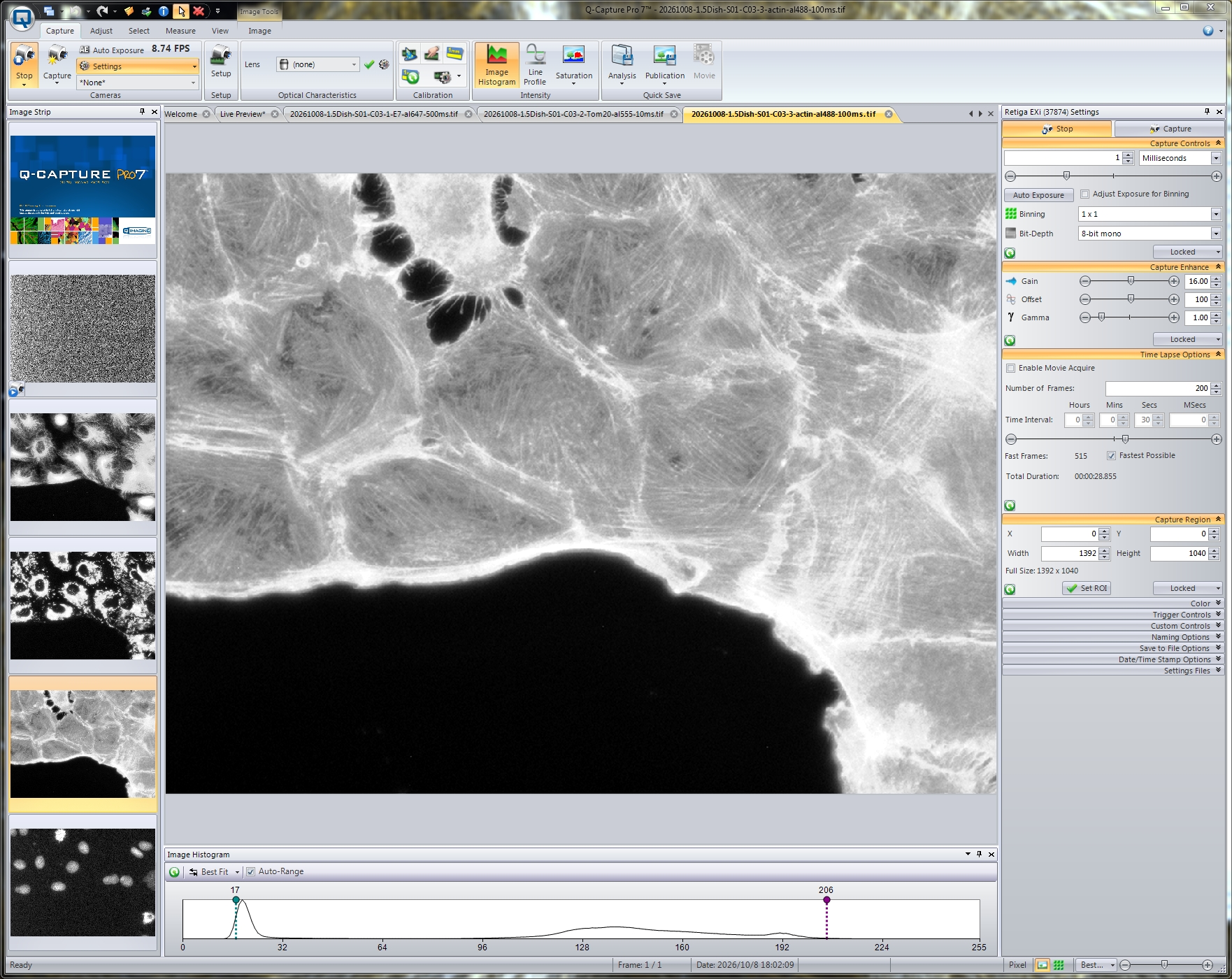Open the Adjust ribbon tab

point(101,31)
